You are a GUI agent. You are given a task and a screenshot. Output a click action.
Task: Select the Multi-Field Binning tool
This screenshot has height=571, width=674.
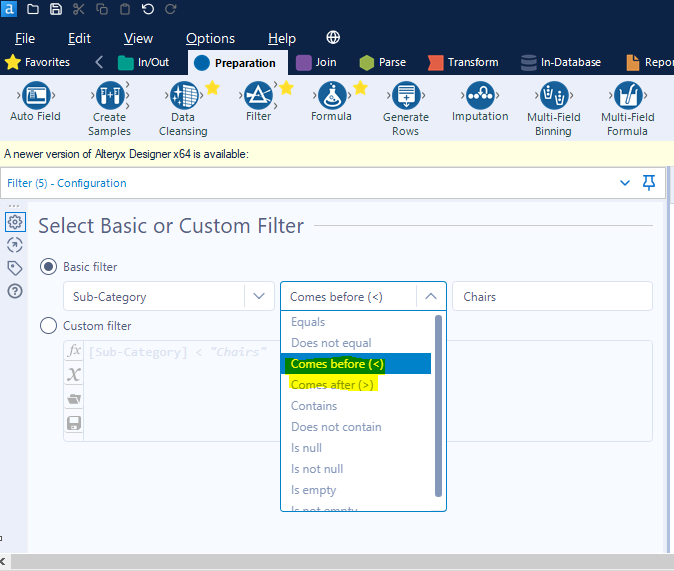[x=553, y=96]
